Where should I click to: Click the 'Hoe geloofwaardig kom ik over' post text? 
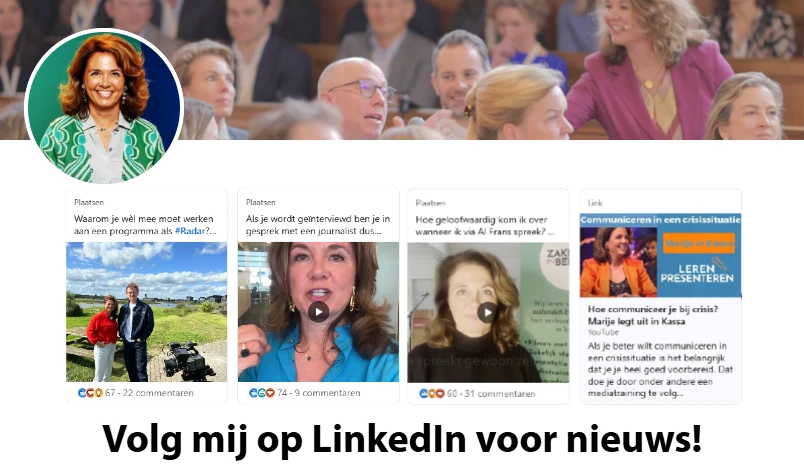click(x=485, y=226)
